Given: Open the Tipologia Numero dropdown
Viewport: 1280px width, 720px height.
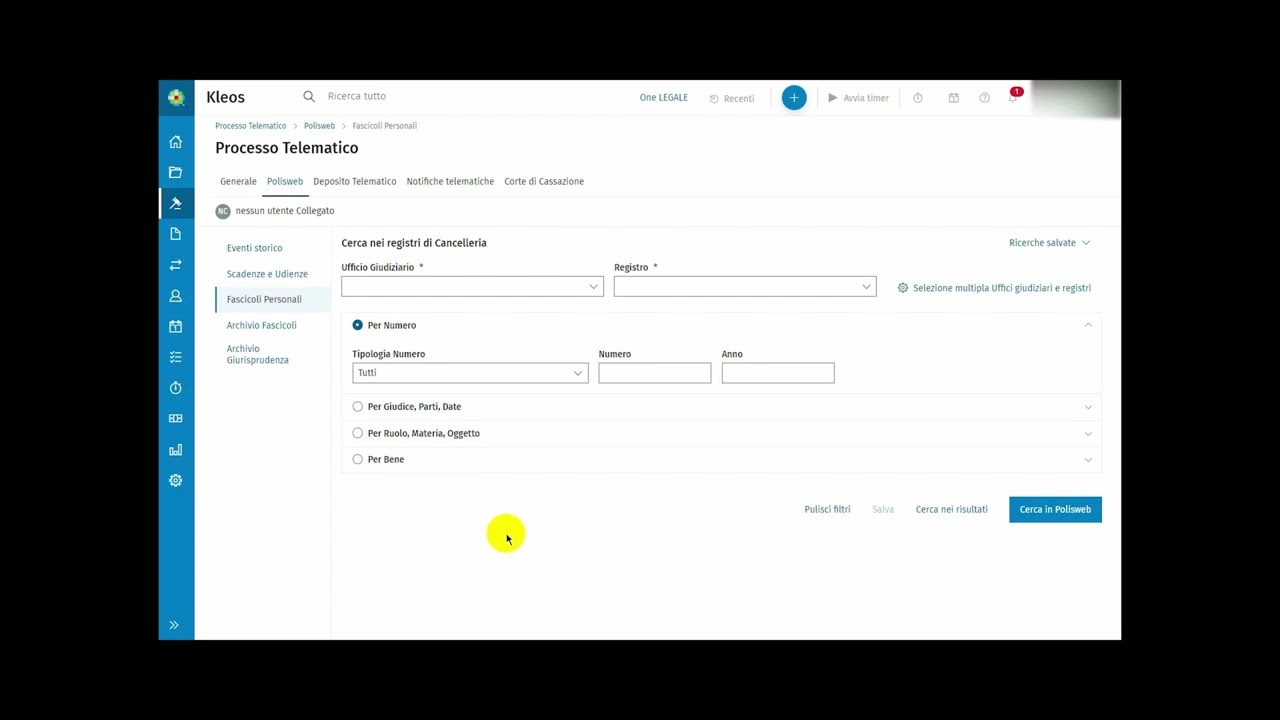Looking at the screenshot, I should pos(470,373).
